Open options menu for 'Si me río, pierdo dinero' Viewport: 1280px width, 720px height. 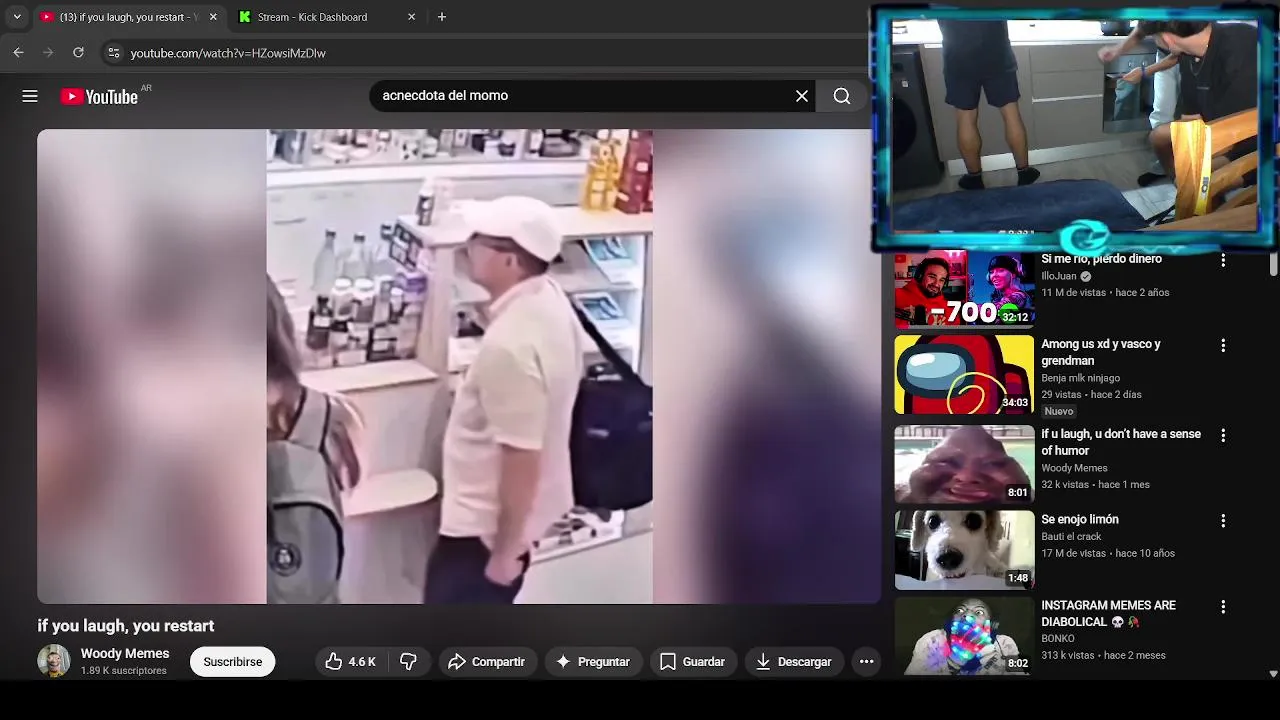1223,260
